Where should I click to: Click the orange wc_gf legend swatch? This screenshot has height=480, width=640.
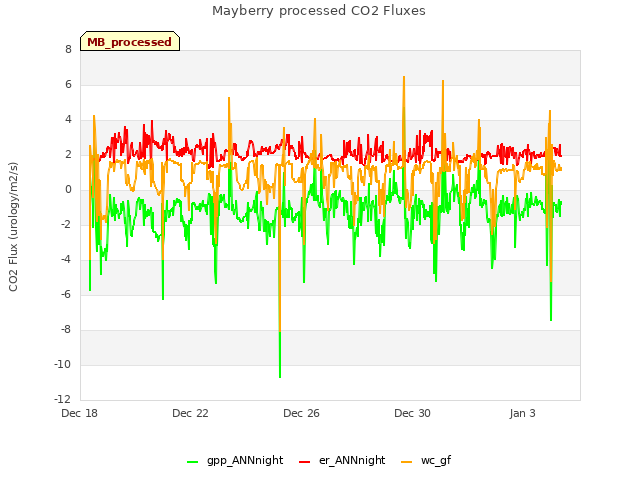point(407,462)
